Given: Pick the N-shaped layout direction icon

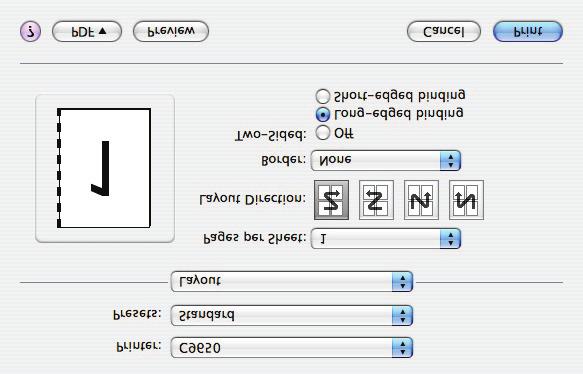Looking at the screenshot, I should 421,200.
